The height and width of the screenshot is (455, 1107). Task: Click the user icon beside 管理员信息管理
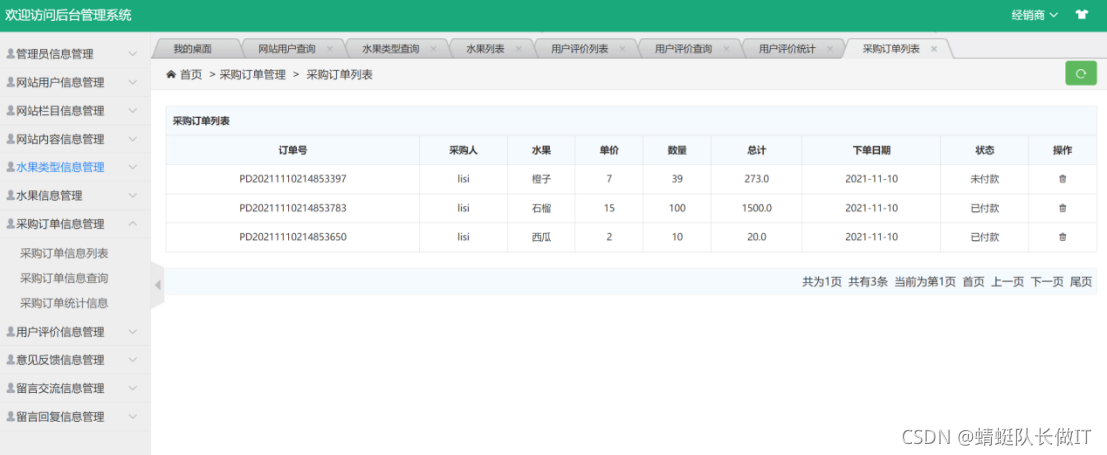(11, 54)
